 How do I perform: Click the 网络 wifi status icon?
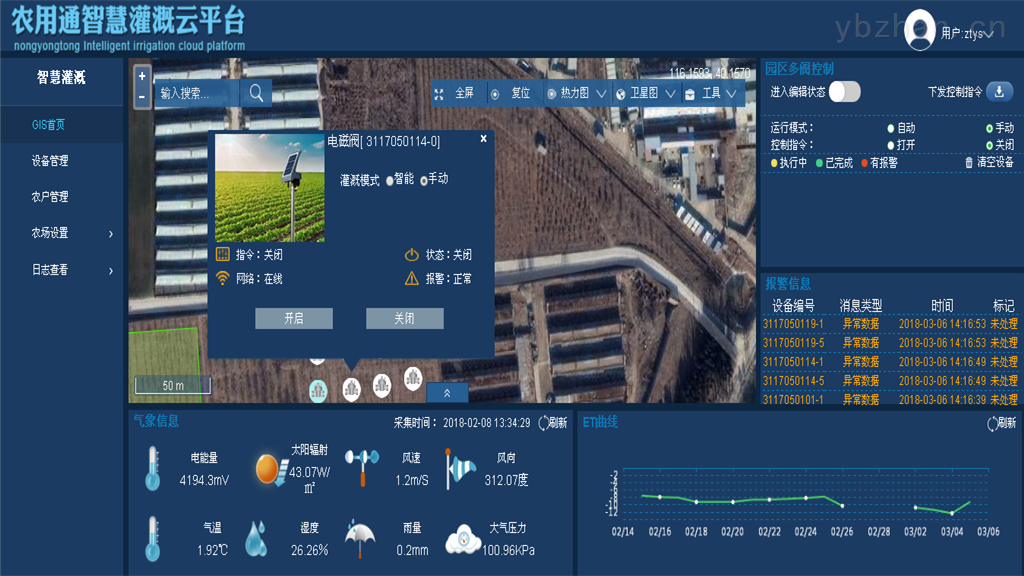(223, 279)
